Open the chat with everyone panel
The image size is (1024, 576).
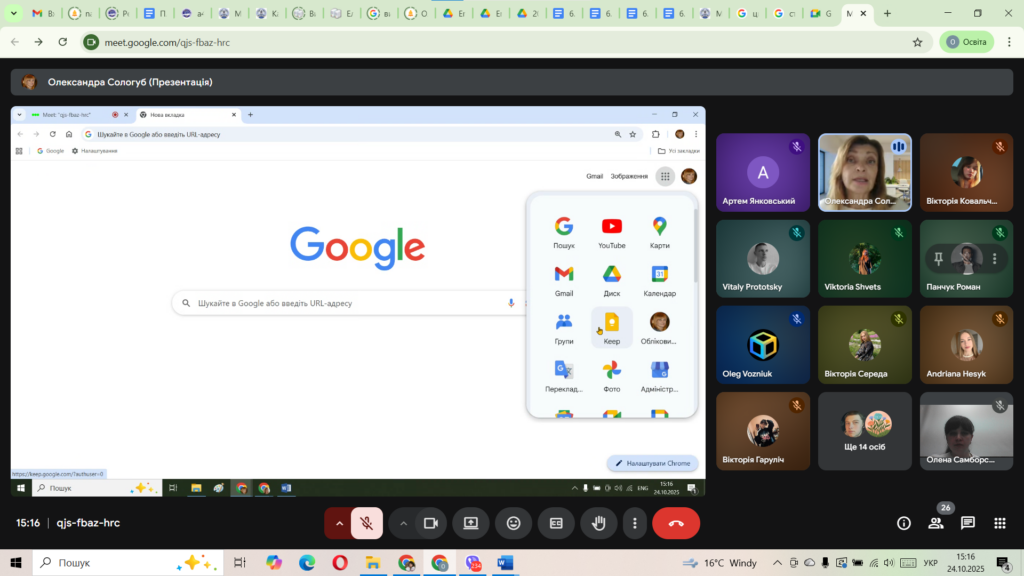coord(968,523)
